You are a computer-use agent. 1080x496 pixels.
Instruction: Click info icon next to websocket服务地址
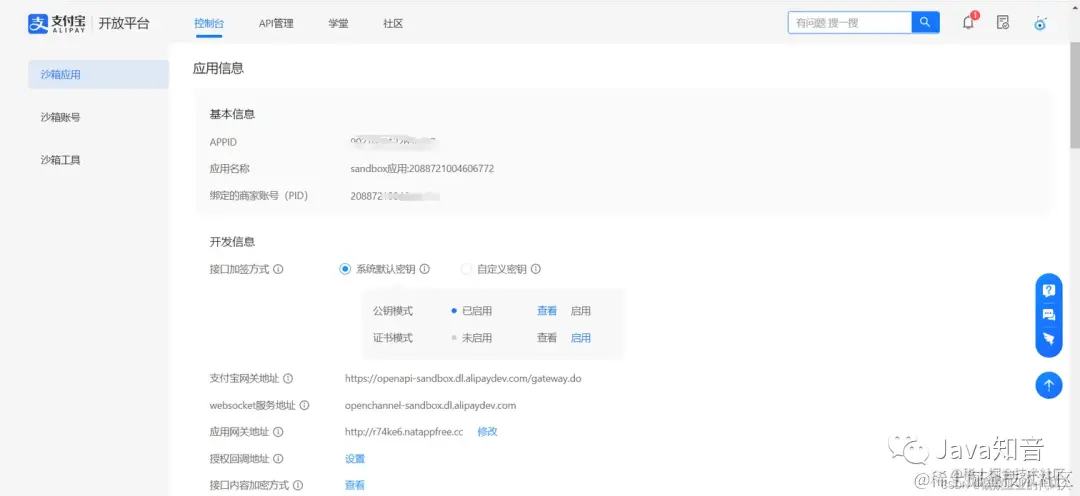tap(304, 405)
